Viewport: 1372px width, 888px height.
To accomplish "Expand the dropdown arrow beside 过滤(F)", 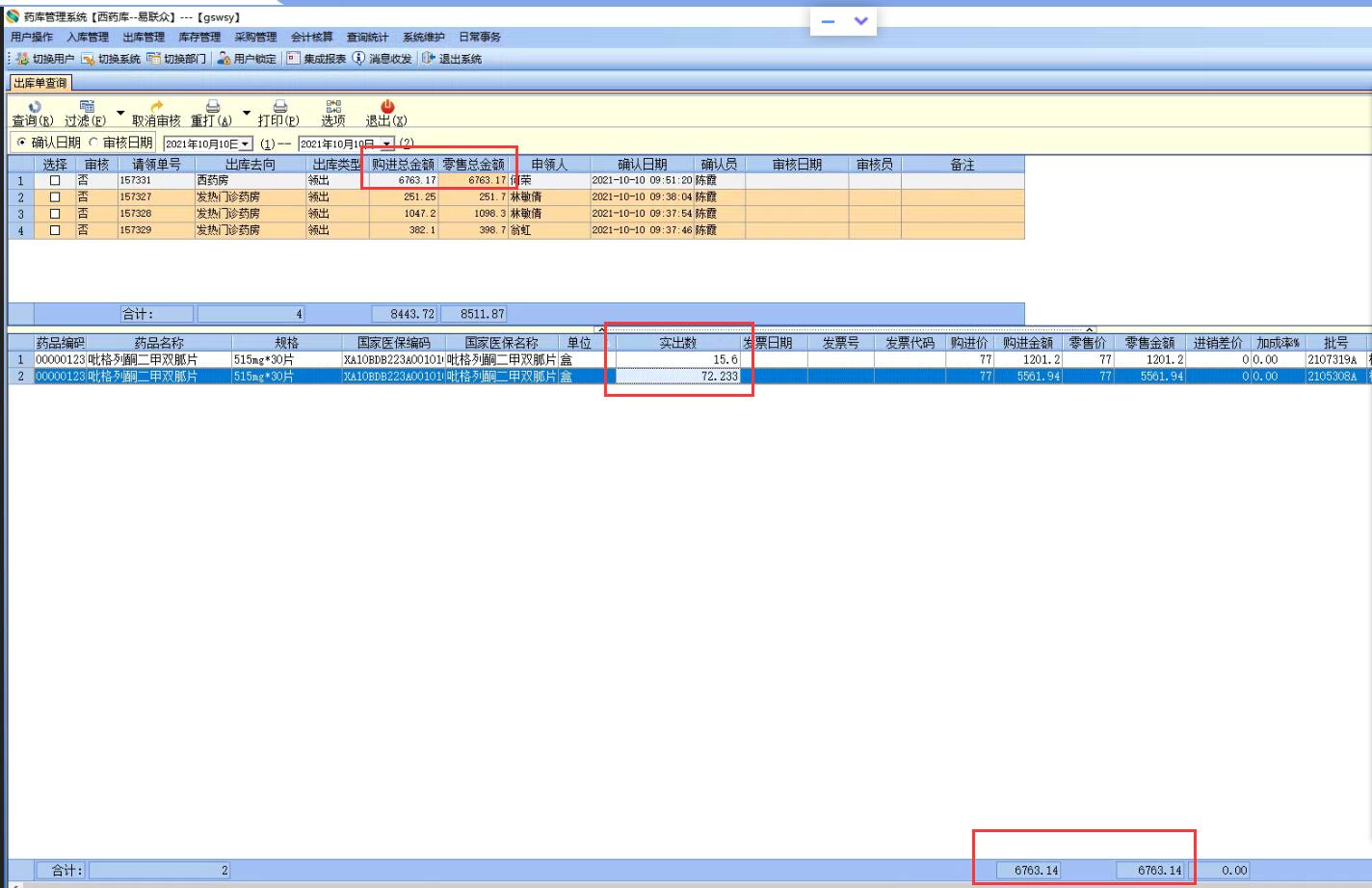I will pyautogui.click(x=120, y=114).
